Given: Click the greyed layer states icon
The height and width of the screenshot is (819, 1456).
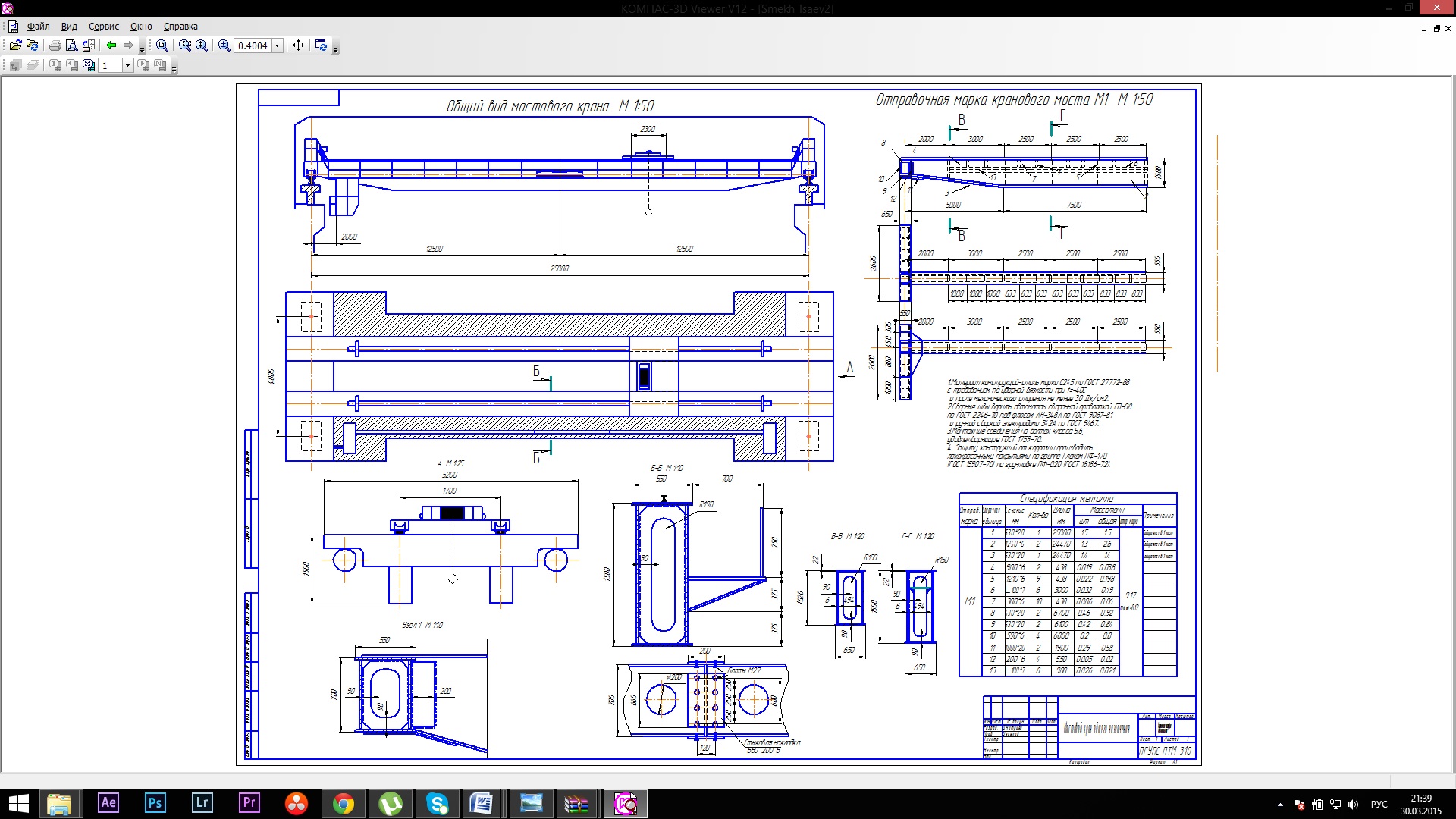Looking at the screenshot, I should tap(15, 65).
